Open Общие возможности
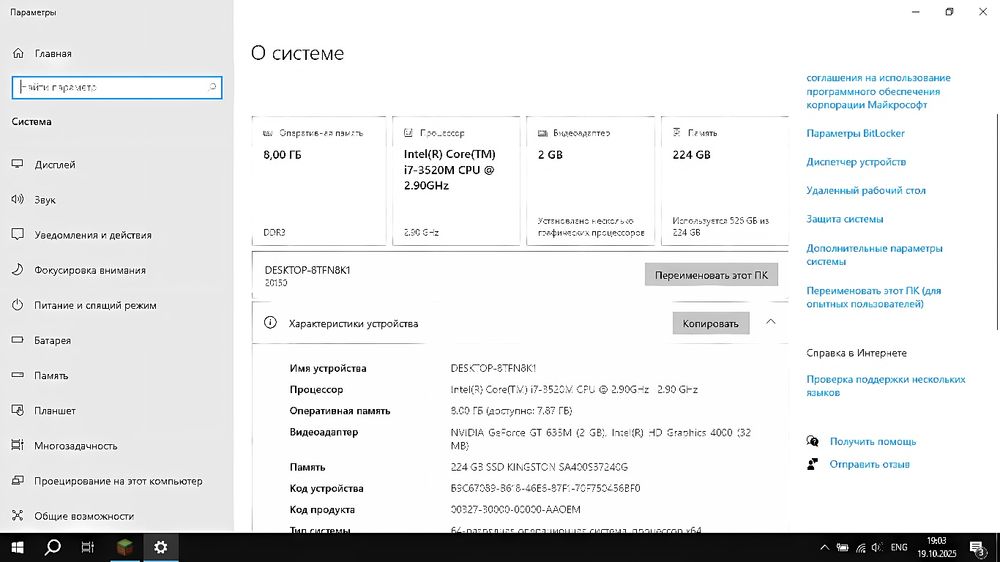 [x=84, y=516]
